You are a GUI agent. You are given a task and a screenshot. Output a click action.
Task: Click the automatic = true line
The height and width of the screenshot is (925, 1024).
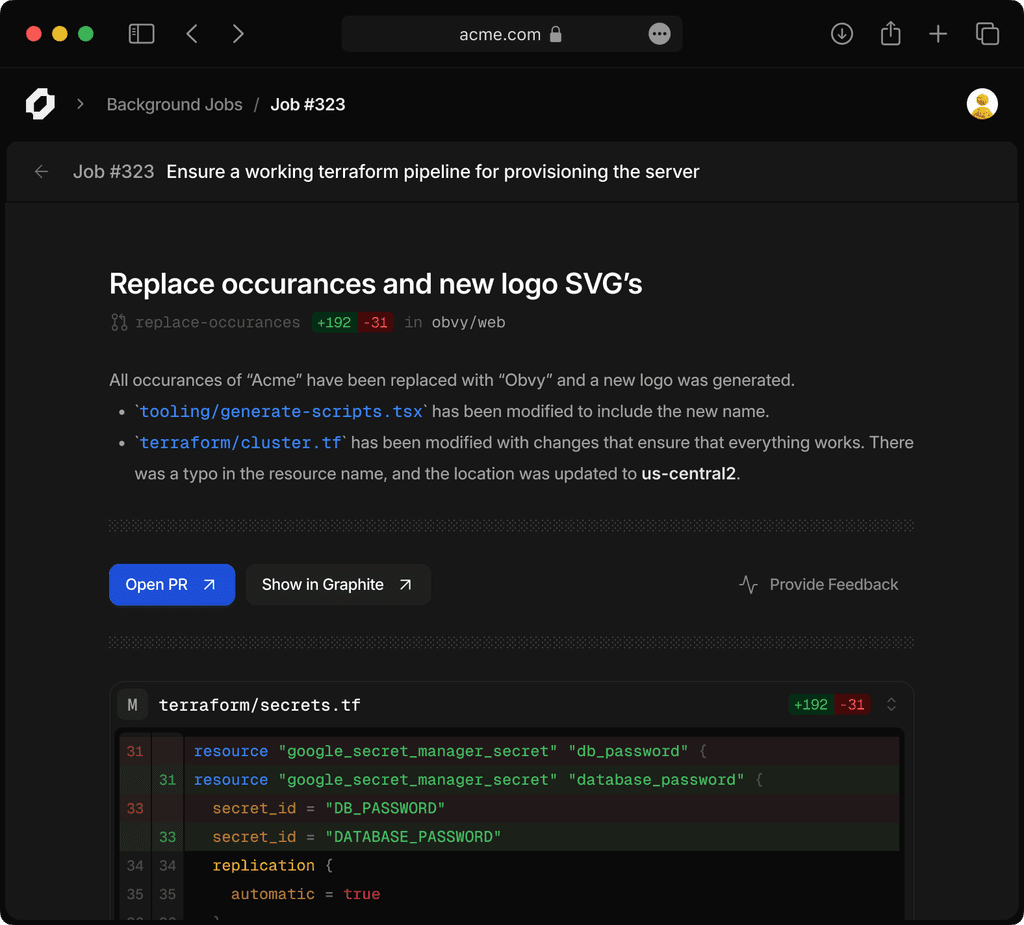[509, 894]
